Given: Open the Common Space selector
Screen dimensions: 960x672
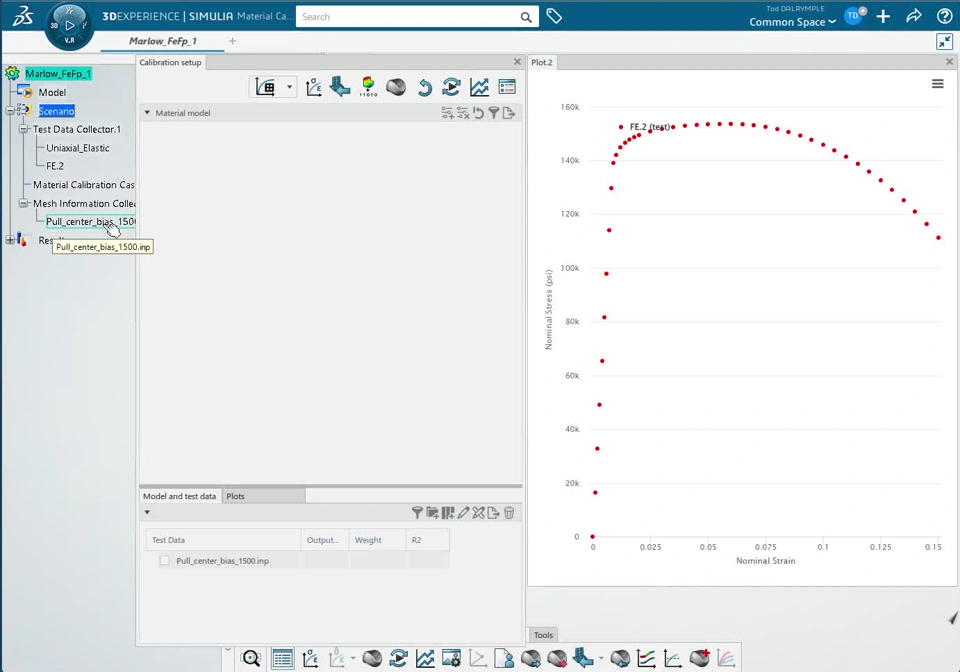Looking at the screenshot, I should 792,22.
